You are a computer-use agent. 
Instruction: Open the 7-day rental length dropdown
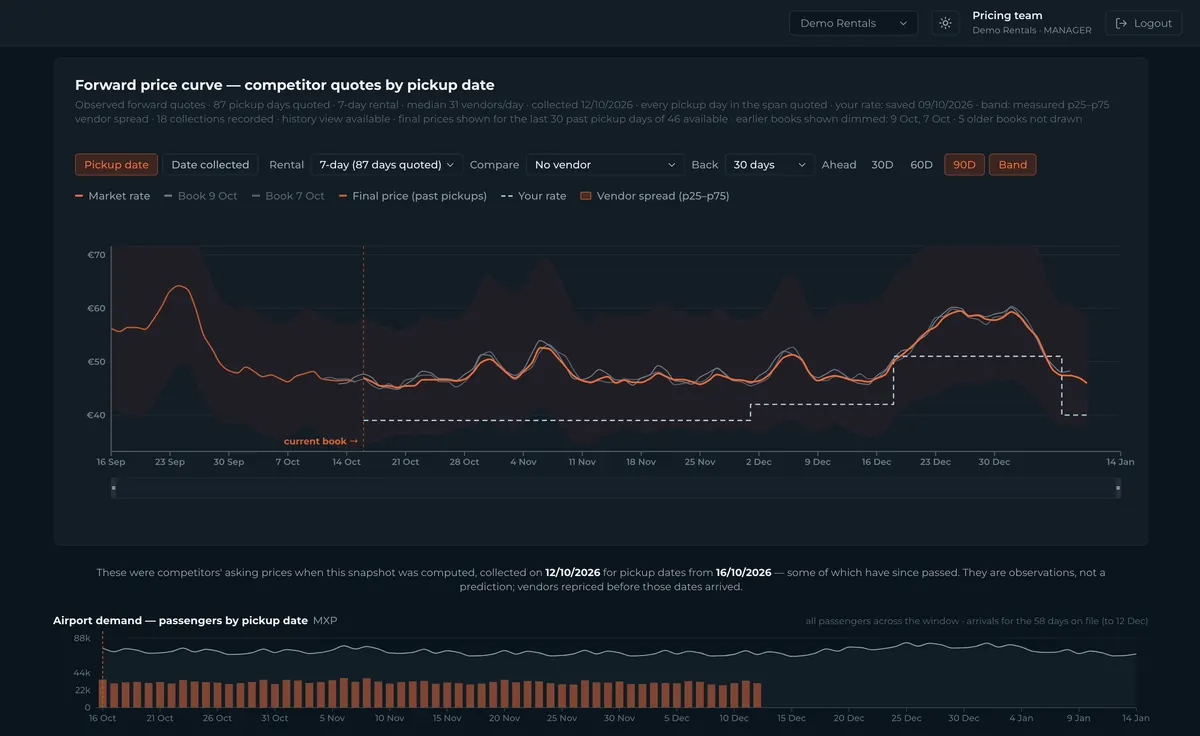pos(386,165)
